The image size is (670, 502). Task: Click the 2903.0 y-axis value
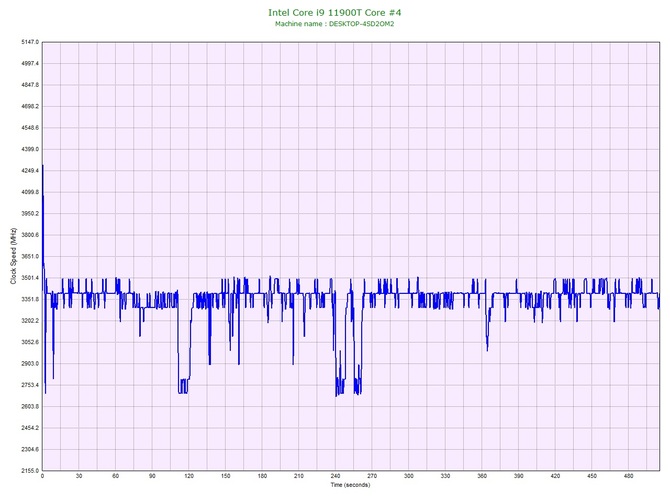click(30, 364)
